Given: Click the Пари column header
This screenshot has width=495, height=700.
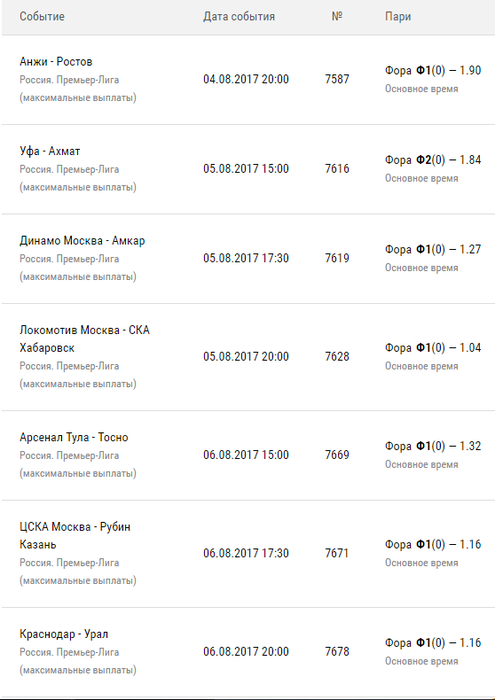Looking at the screenshot, I should (x=398, y=17).
